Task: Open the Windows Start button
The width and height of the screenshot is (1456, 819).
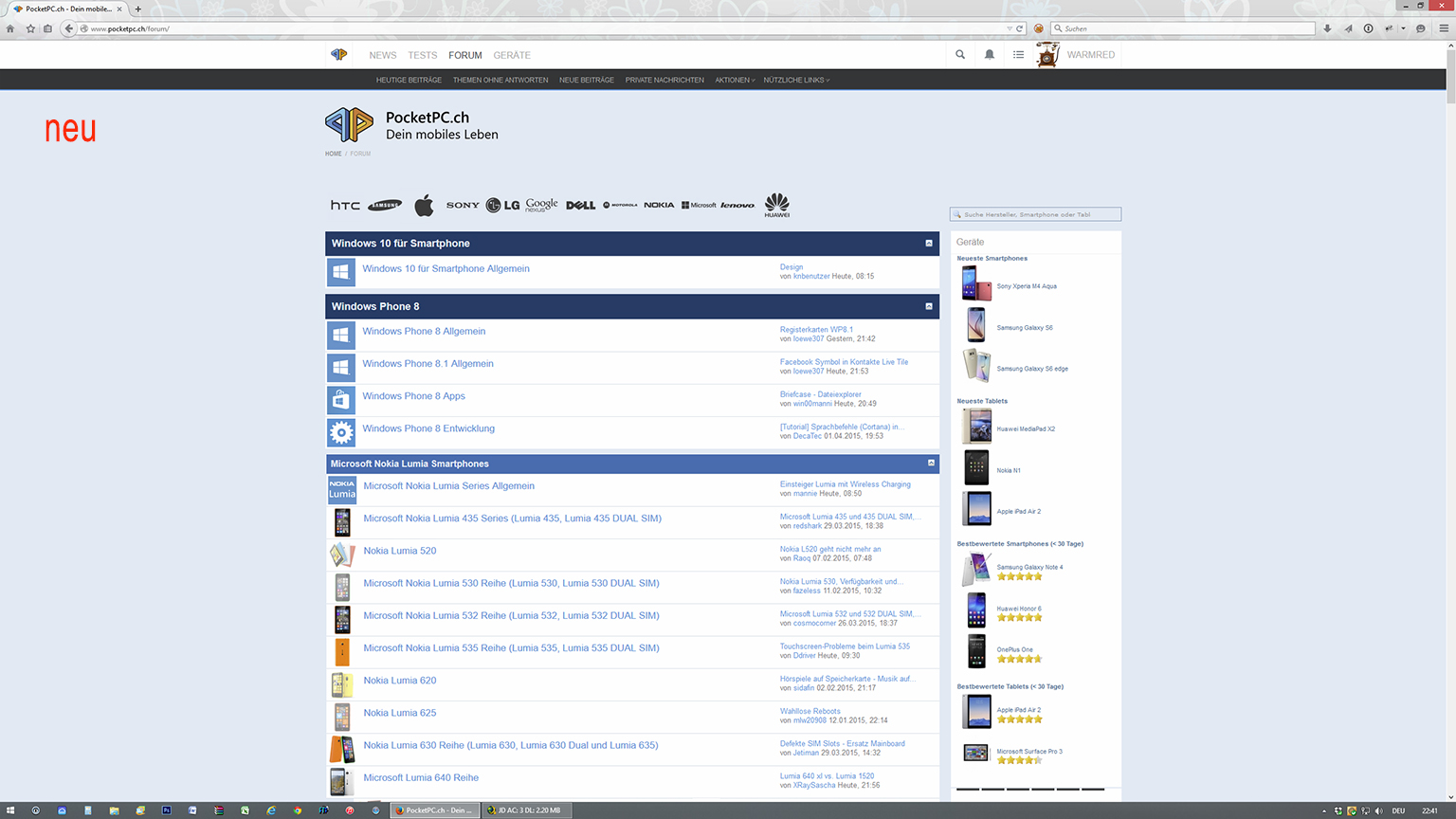Action: point(10,810)
